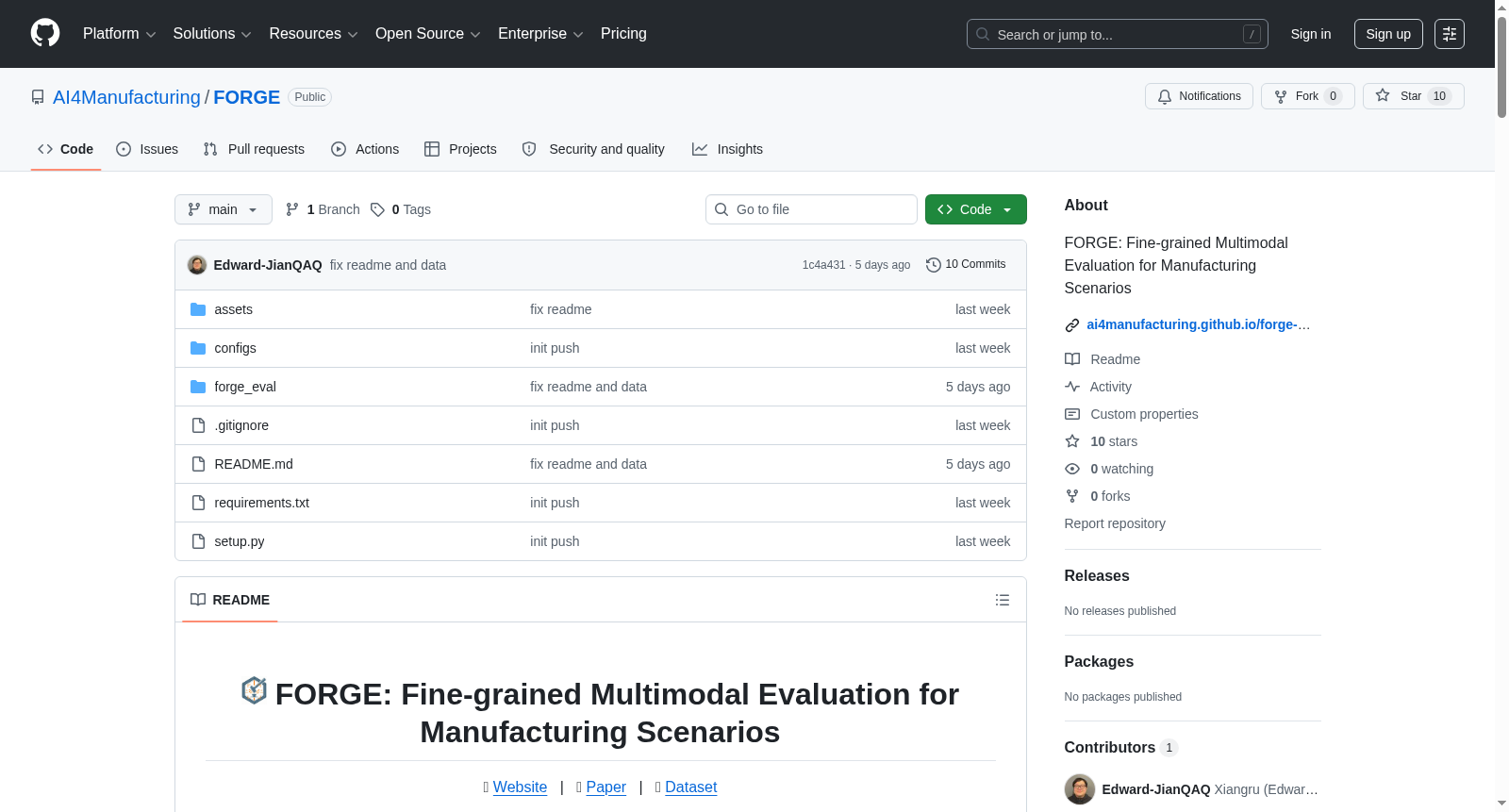Click the search magnifier icon in header
The image size is (1509, 812).
pyautogui.click(x=983, y=34)
